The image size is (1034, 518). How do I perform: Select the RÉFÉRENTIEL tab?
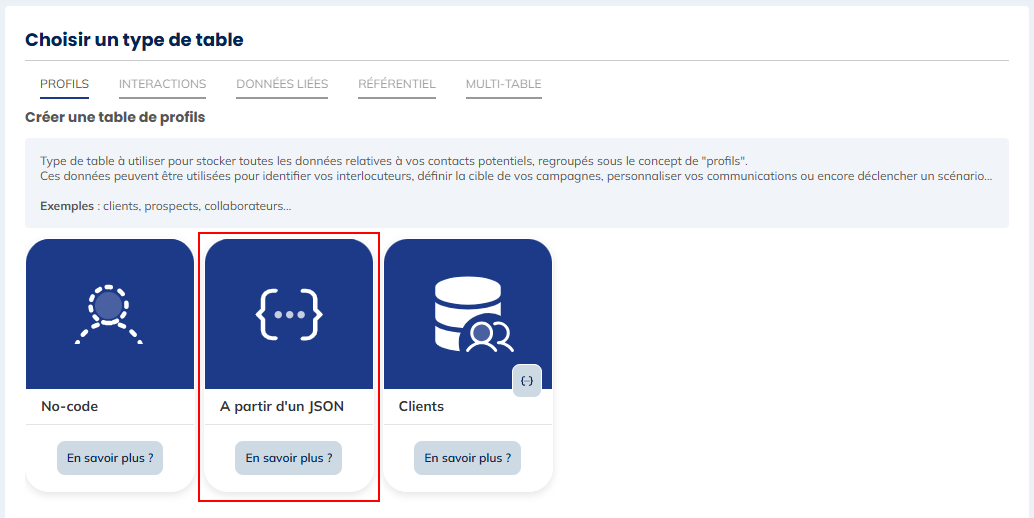pyautogui.click(x=397, y=84)
